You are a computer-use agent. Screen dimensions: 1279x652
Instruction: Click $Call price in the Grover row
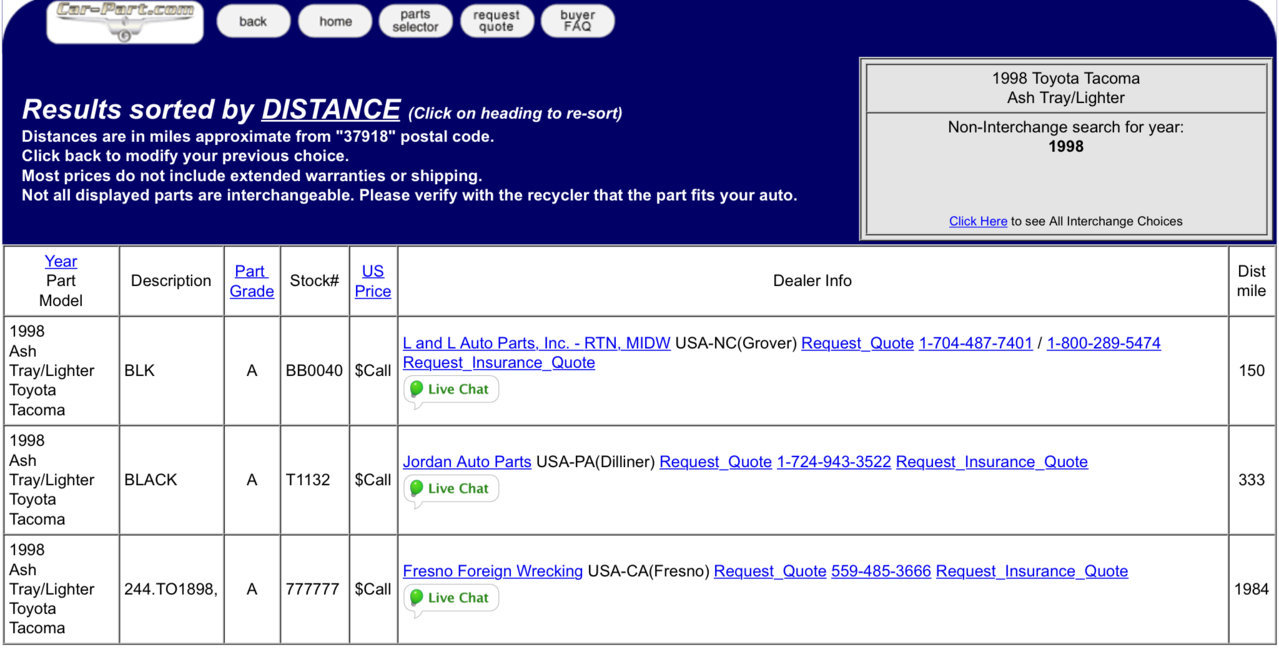pos(373,371)
